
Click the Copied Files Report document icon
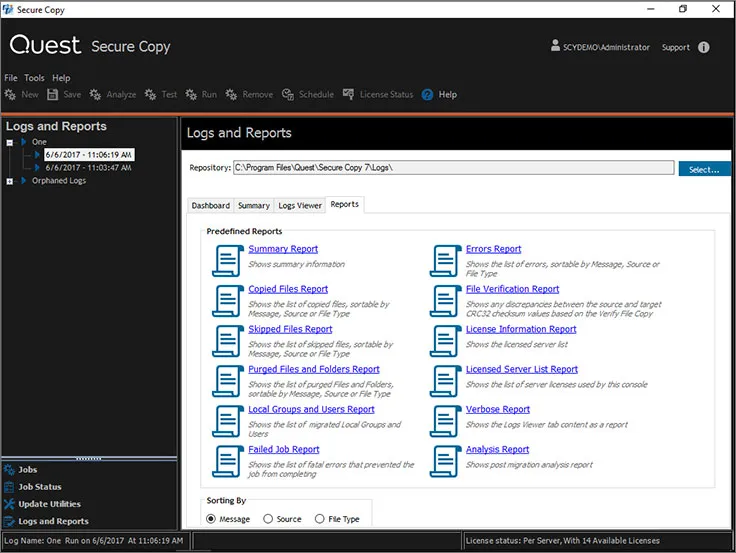(x=228, y=301)
